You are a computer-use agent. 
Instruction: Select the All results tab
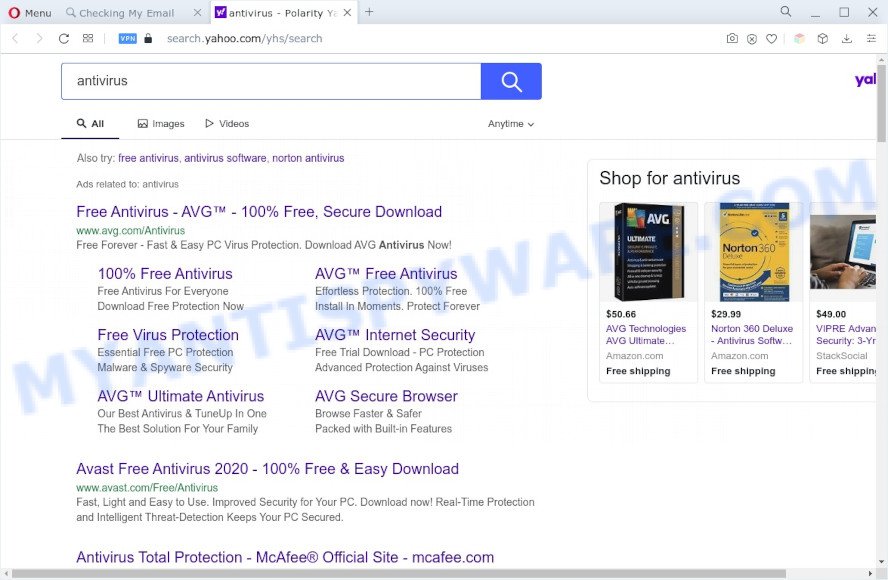91,123
